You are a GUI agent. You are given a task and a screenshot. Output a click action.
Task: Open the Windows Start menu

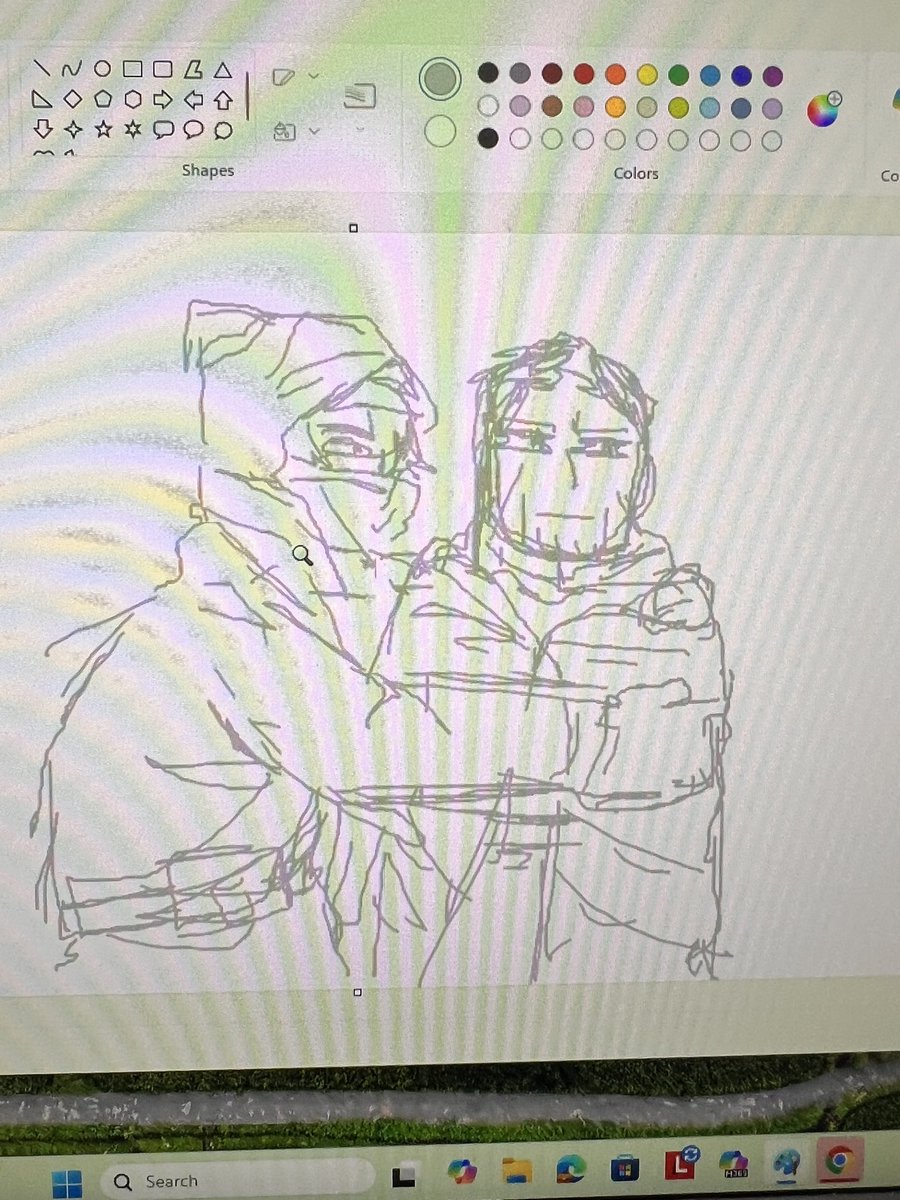pyautogui.click(x=67, y=1185)
